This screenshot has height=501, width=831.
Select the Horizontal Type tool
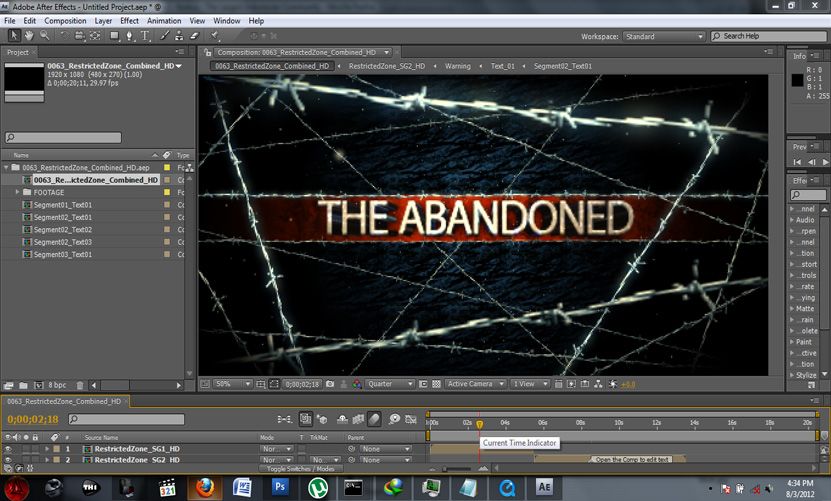[x=145, y=36]
